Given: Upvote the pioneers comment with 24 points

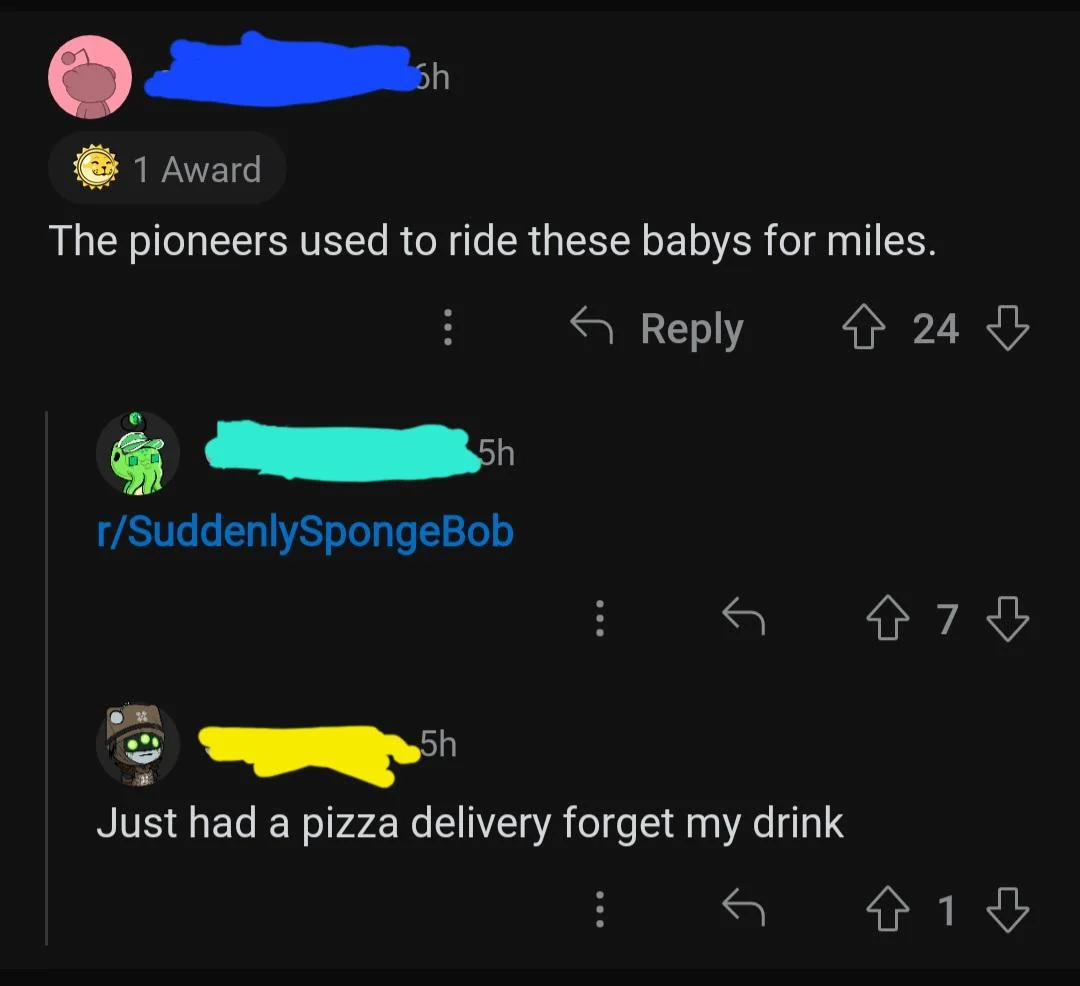Looking at the screenshot, I should 865,328.
